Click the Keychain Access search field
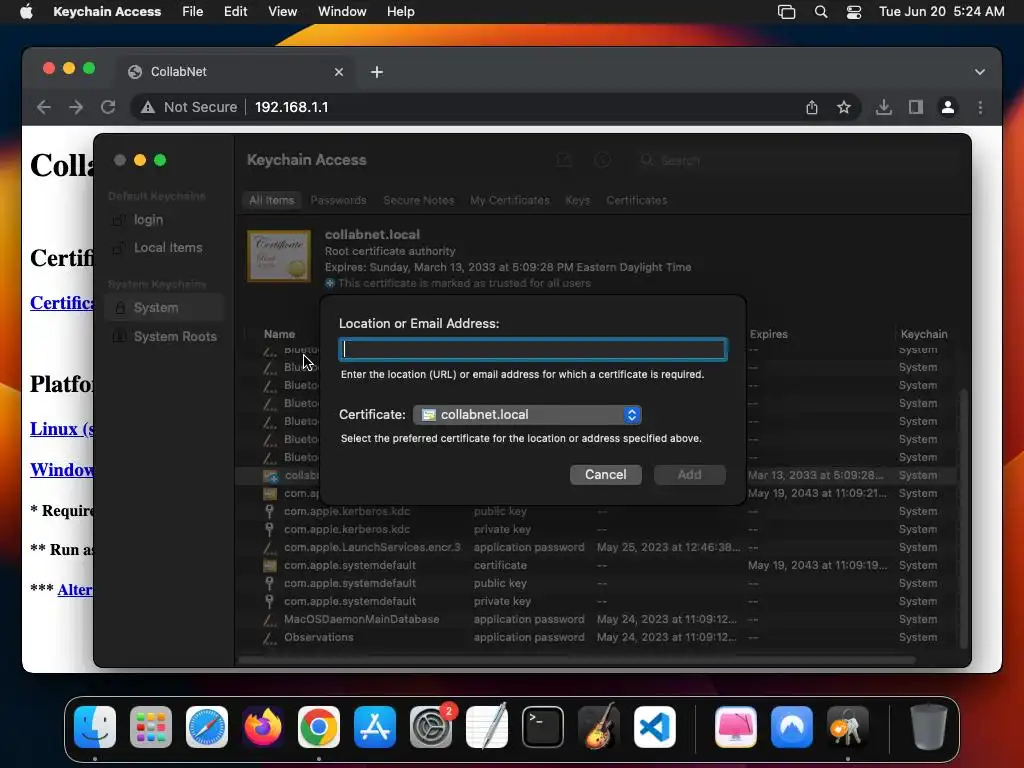This screenshot has height=768, width=1024. point(797,160)
